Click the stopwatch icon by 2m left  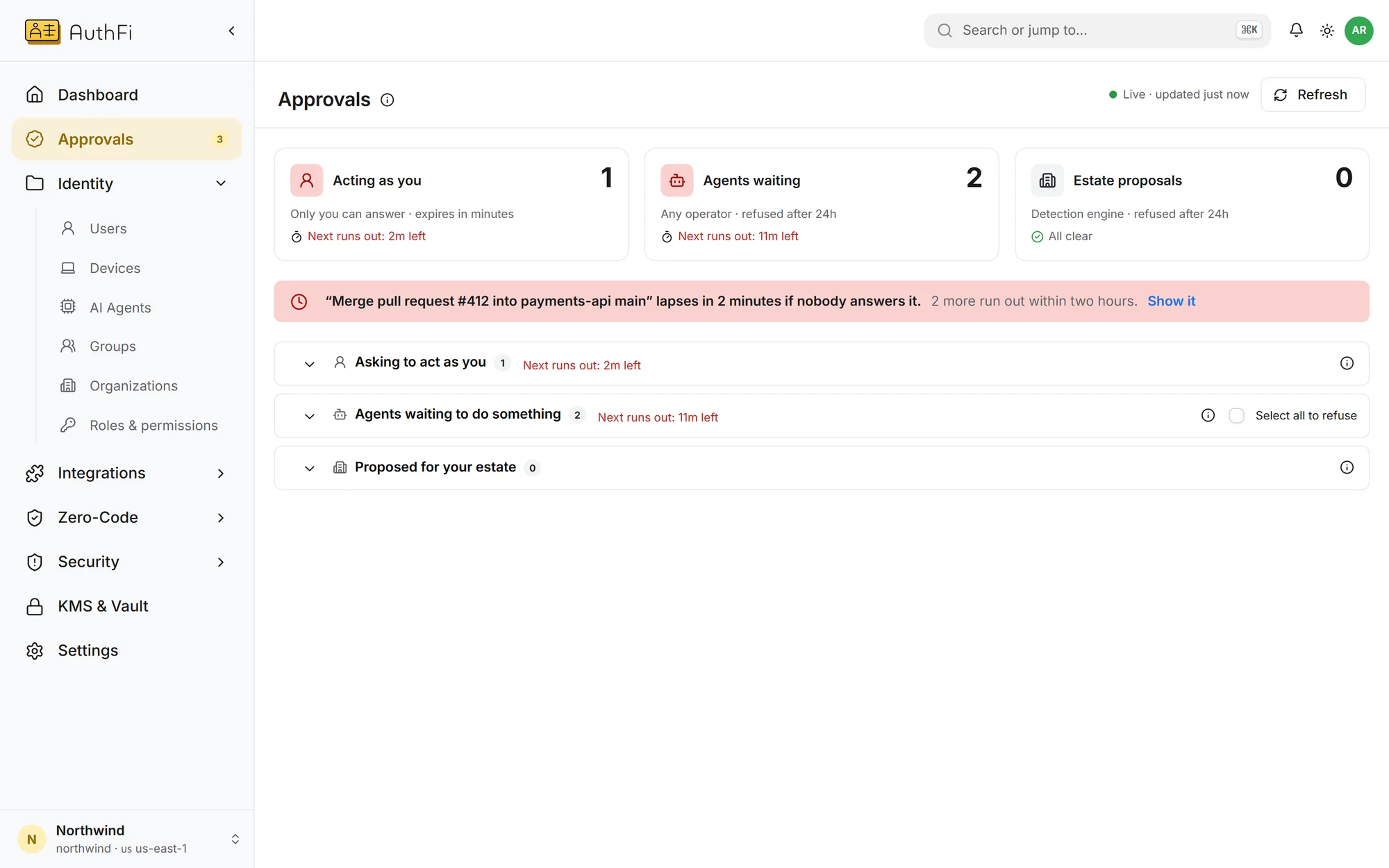[297, 237]
